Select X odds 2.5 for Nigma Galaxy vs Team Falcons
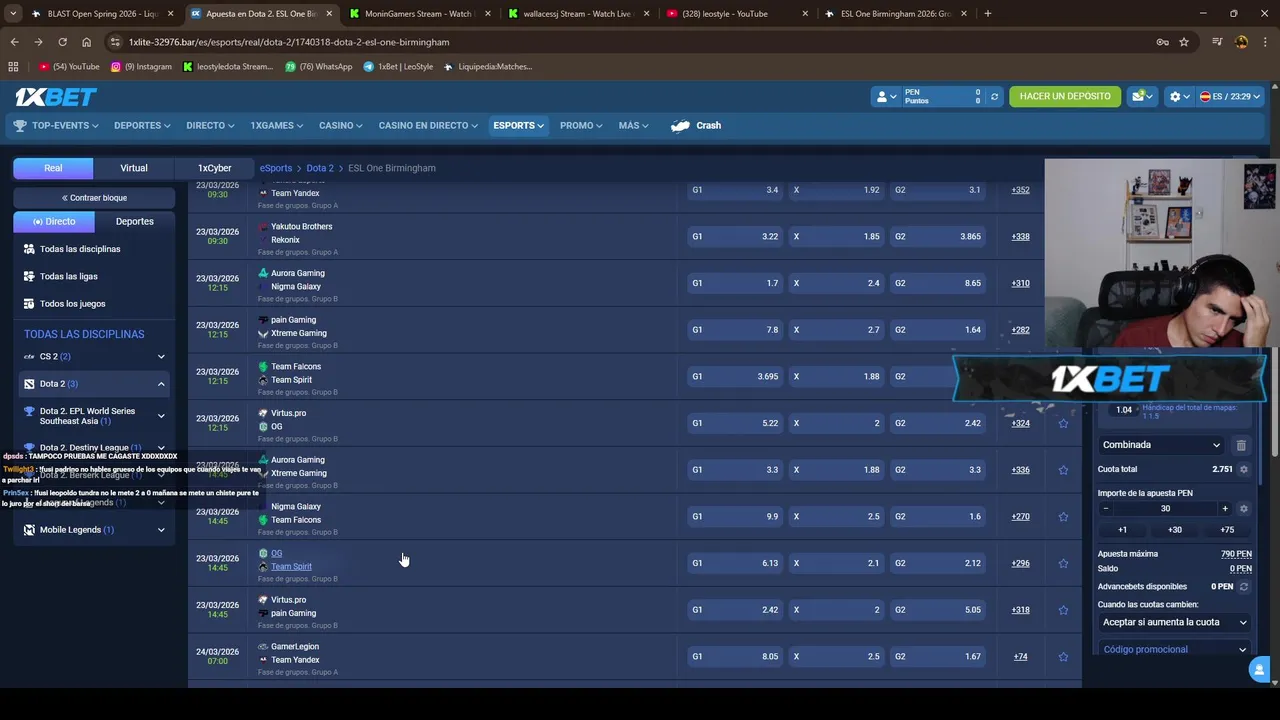The width and height of the screenshot is (1280, 720). 837,517
